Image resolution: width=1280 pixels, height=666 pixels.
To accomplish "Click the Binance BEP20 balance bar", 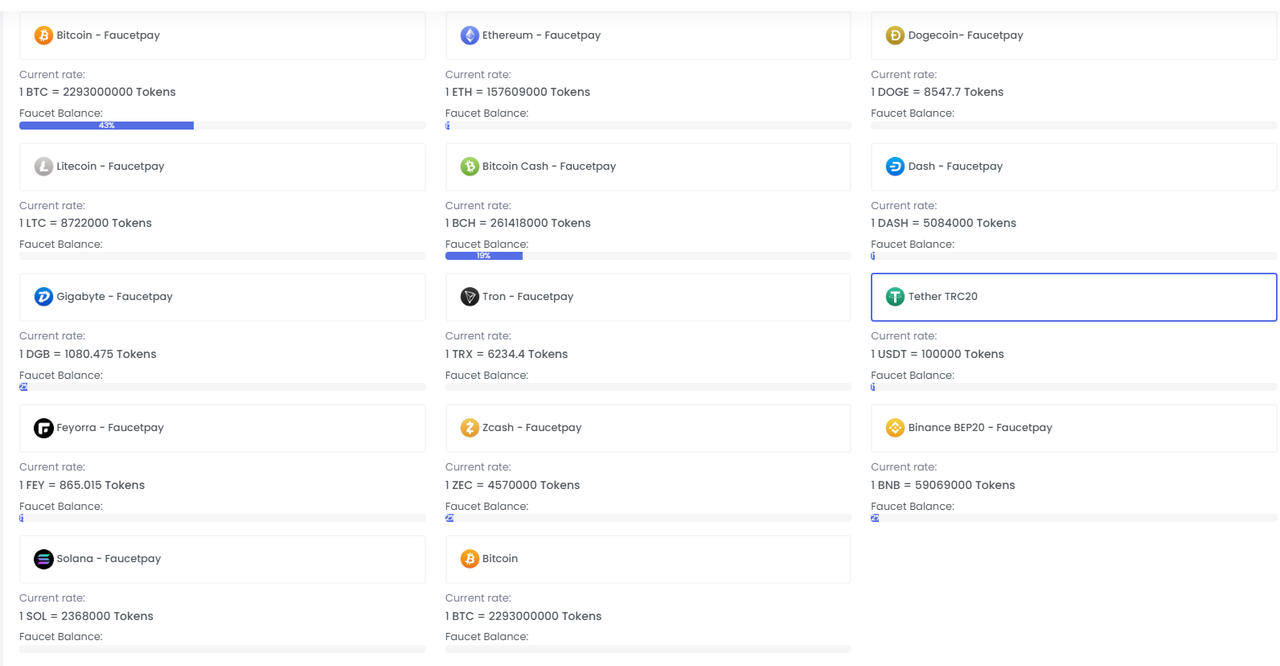I will tap(1074, 518).
